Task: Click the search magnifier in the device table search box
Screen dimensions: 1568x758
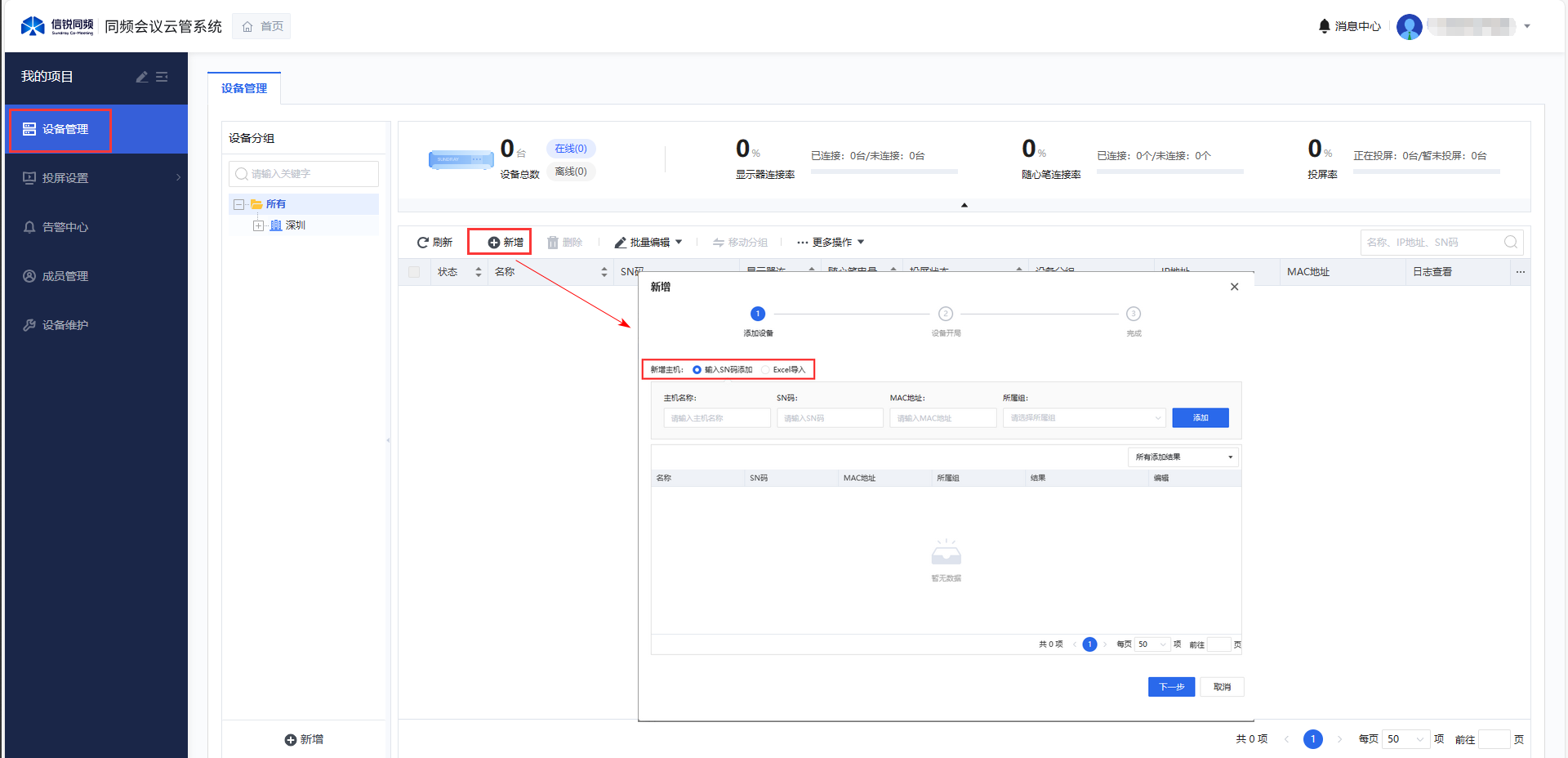Action: pyautogui.click(x=1511, y=242)
